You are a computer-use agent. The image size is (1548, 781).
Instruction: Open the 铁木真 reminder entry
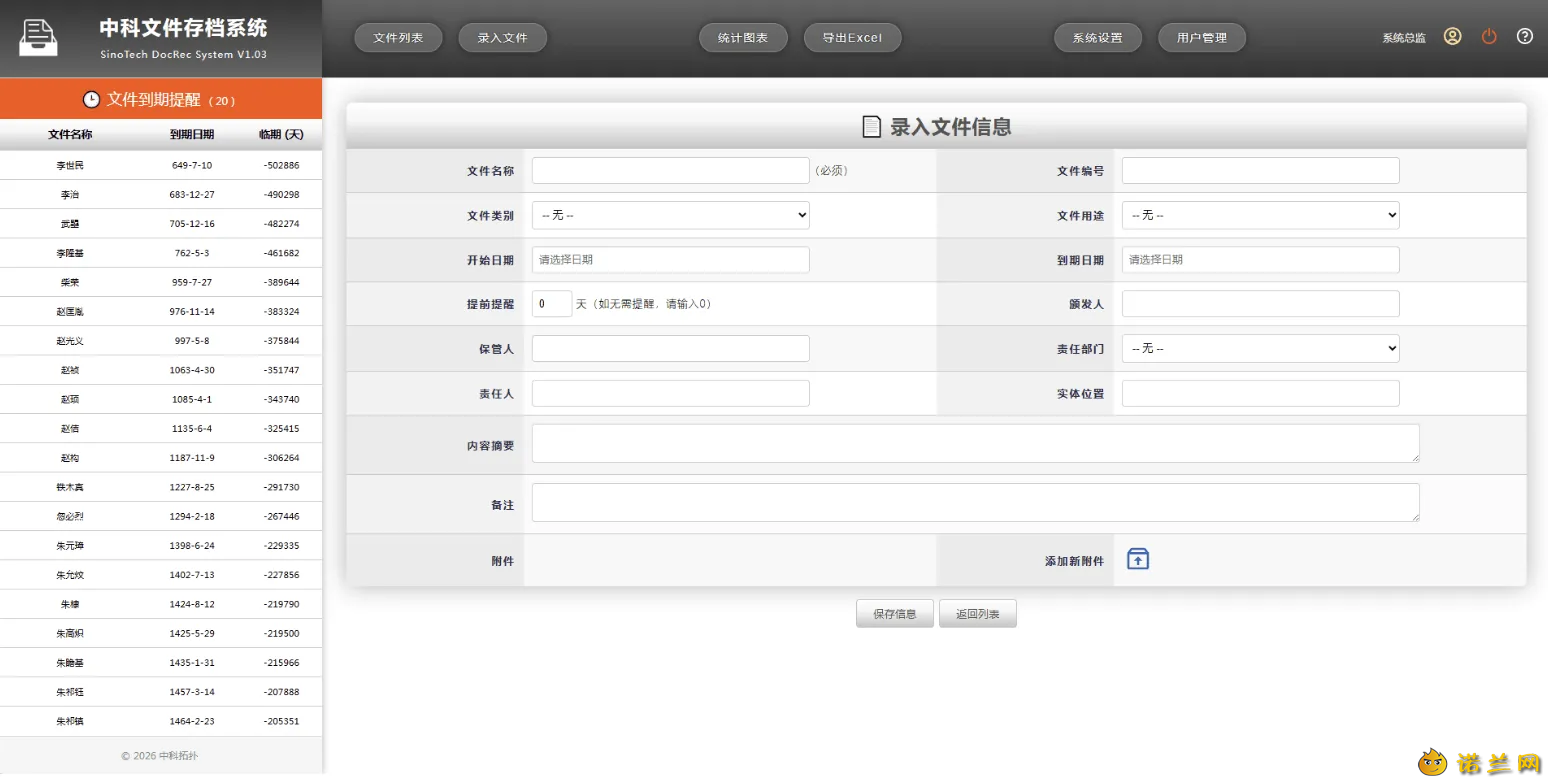click(x=161, y=487)
